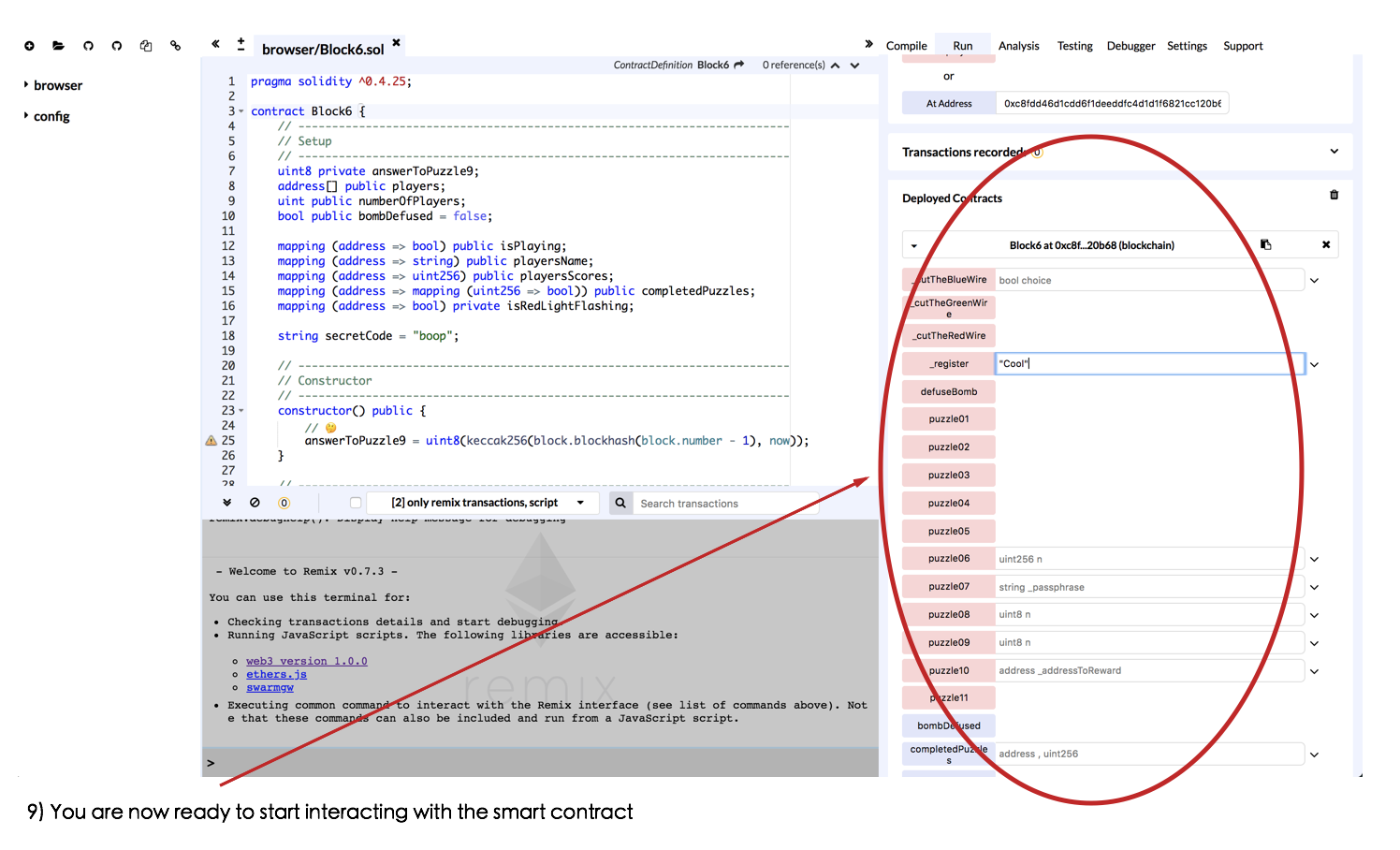Close the browser/Block6.sol editor tab
1400x850 pixels.
396,42
